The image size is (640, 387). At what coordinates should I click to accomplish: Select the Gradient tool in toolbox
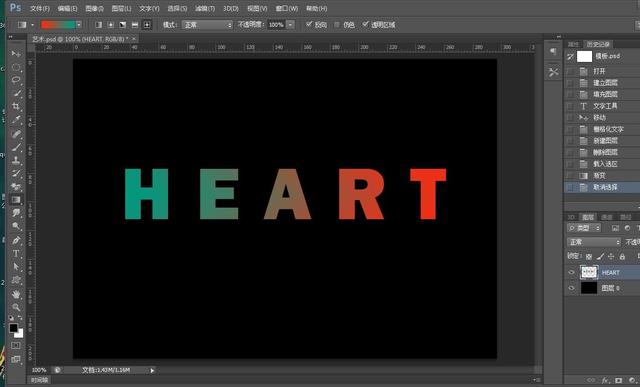click(16, 200)
